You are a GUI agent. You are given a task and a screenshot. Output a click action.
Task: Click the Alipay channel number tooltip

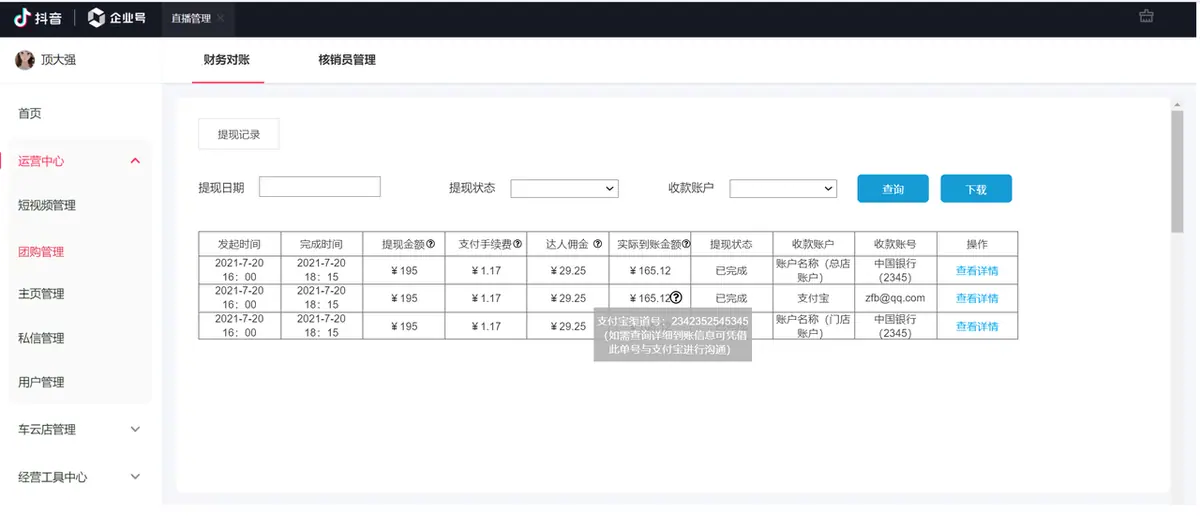pos(672,335)
